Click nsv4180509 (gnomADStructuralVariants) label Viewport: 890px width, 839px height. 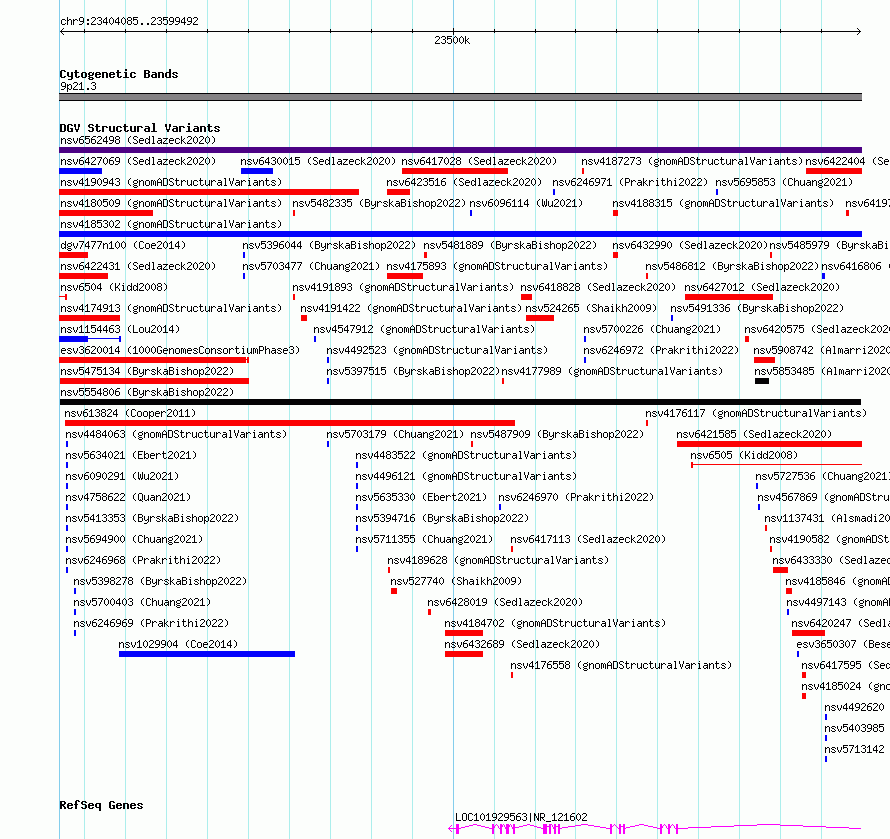tap(171, 203)
